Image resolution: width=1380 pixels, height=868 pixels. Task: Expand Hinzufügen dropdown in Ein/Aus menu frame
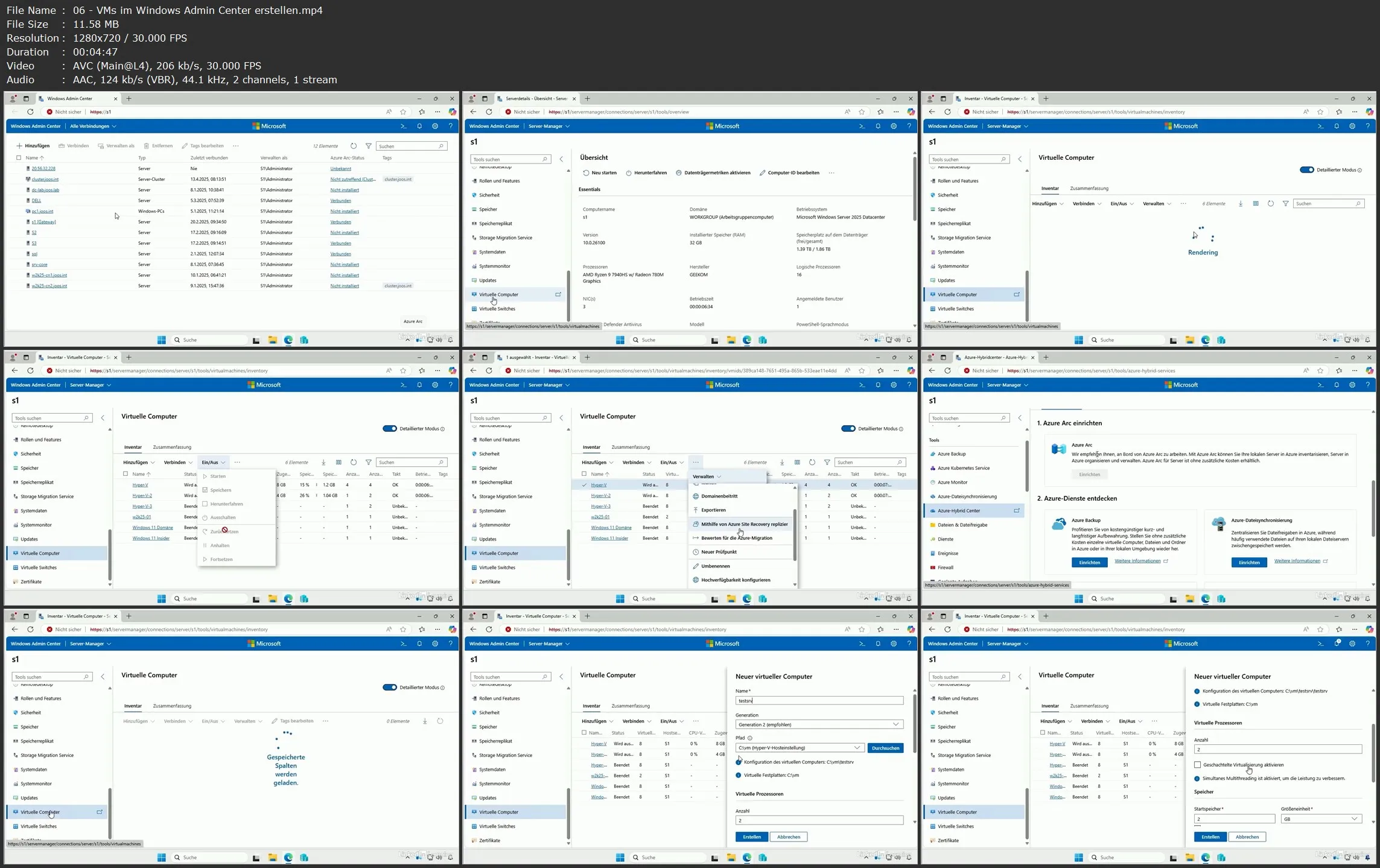click(x=139, y=463)
